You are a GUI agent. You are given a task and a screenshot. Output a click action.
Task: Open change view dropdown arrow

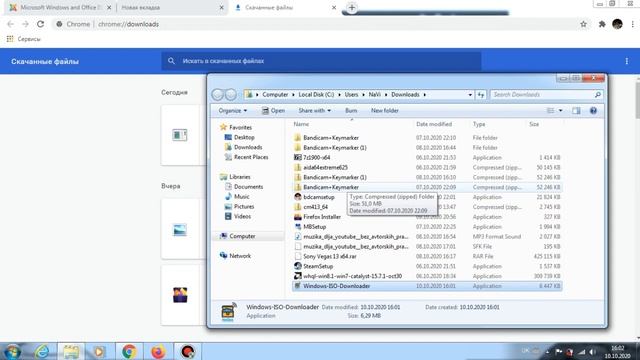pos(560,111)
